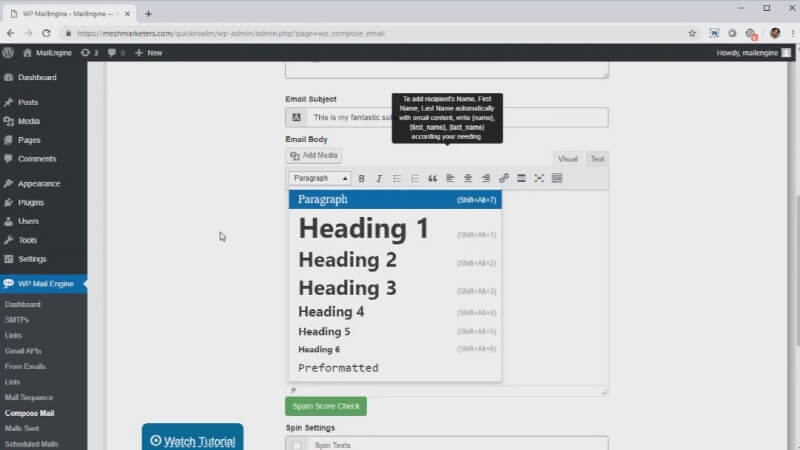Viewport: 800px width, 450px height.
Task: Align text left
Action: (x=450, y=179)
